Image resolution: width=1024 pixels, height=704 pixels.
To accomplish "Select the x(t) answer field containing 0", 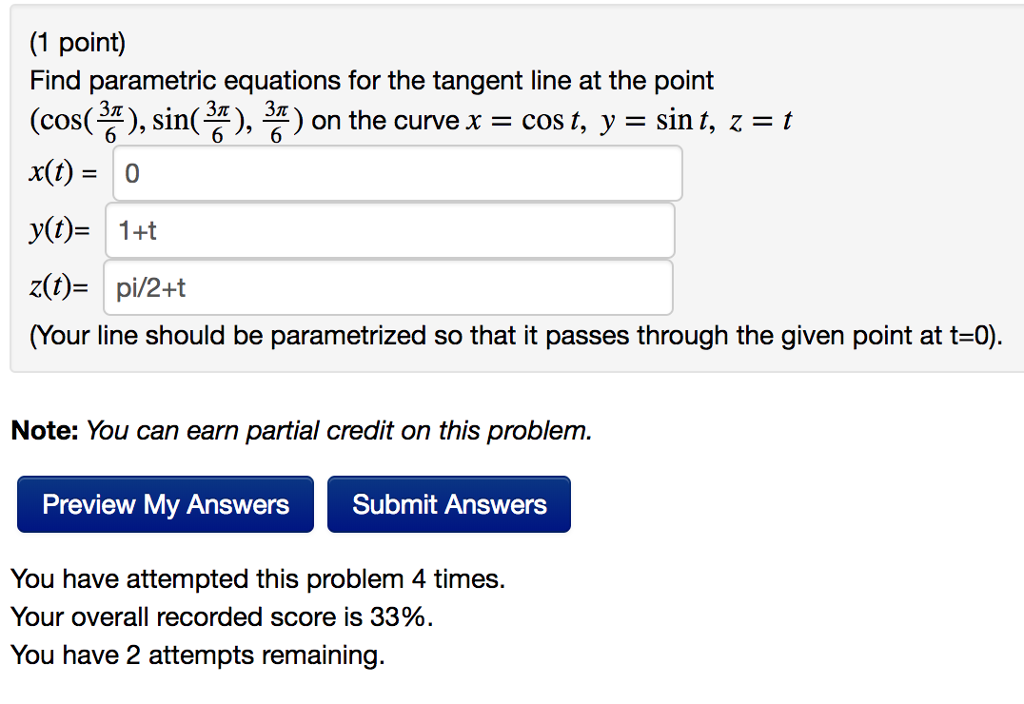I will click(x=396, y=172).
